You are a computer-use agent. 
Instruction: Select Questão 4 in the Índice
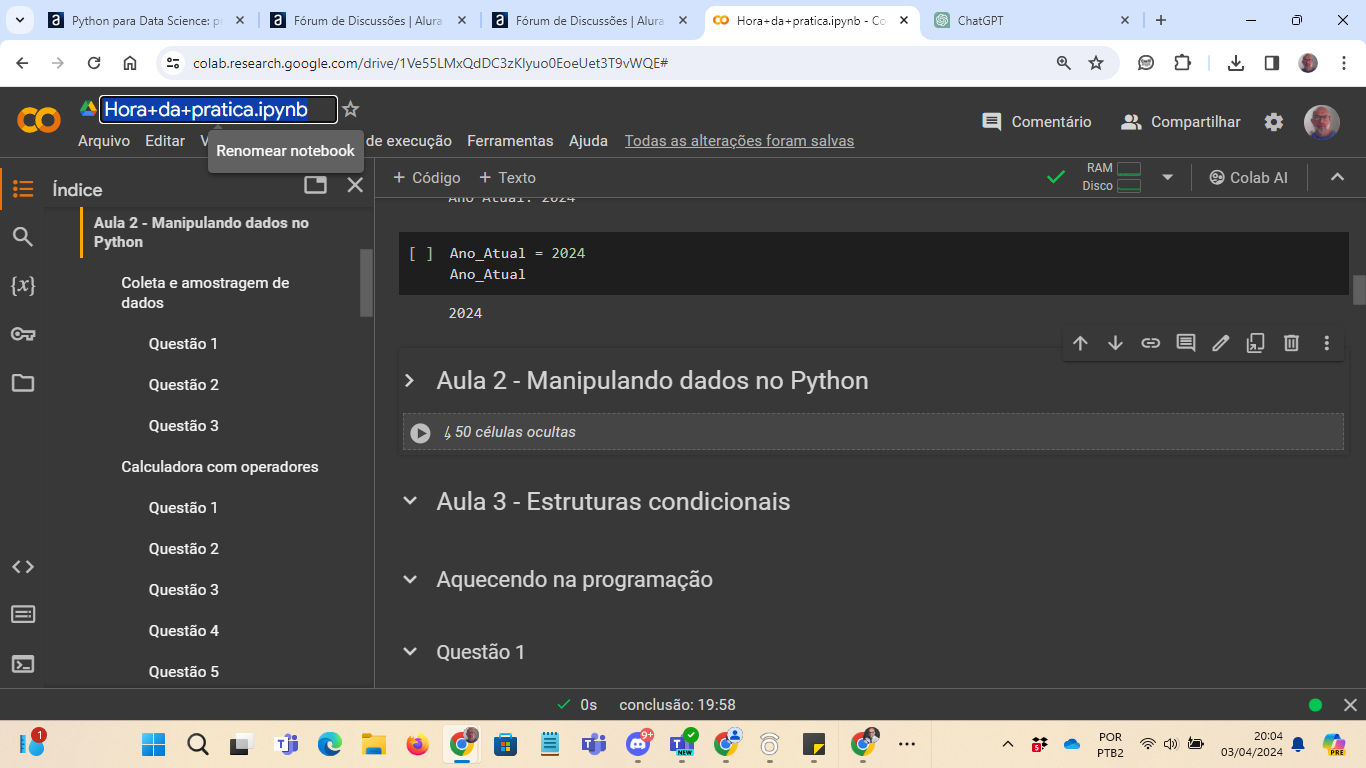pos(184,631)
